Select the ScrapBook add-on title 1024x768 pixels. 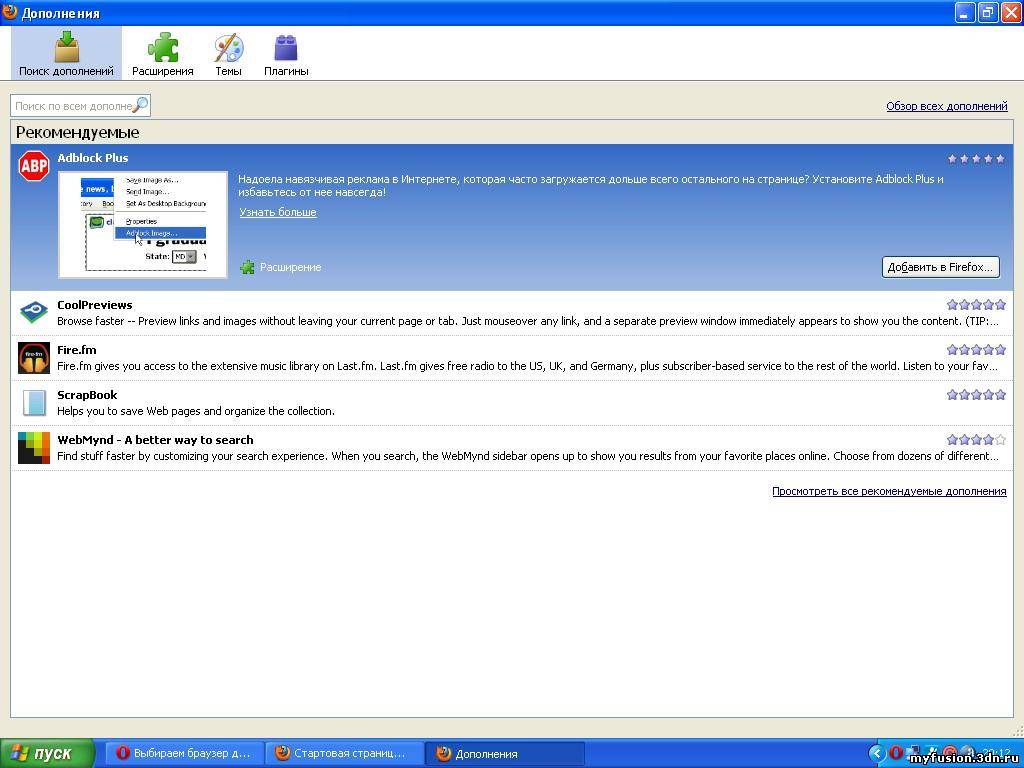pos(88,395)
